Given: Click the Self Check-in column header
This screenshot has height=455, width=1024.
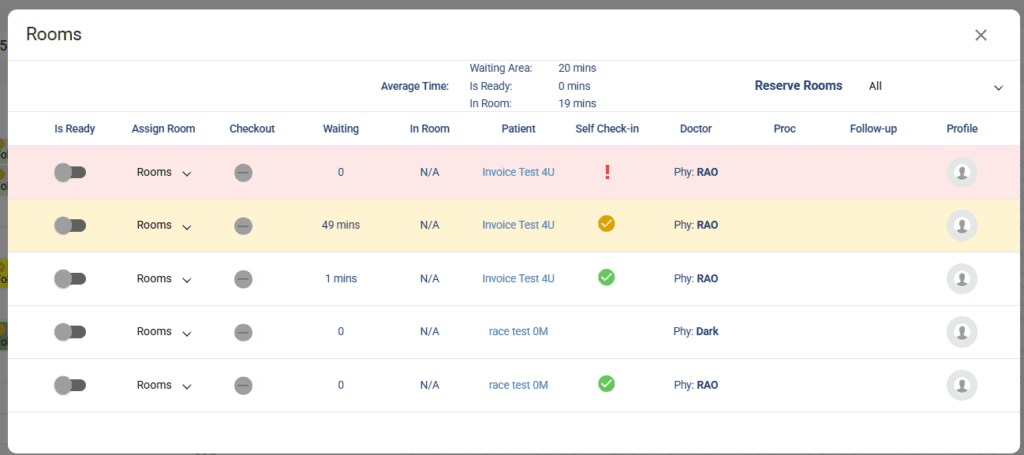Looking at the screenshot, I should point(606,129).
